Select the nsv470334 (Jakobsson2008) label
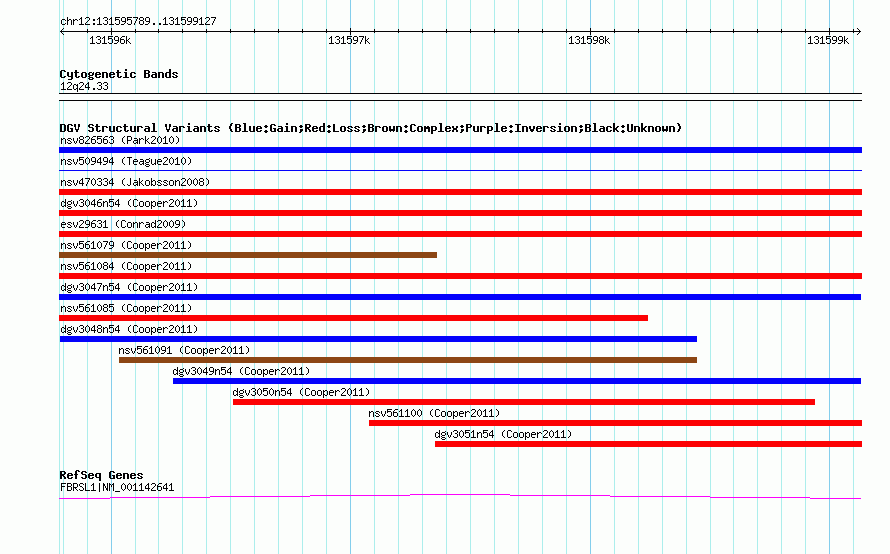890x554 pixels. click(135, 182)
